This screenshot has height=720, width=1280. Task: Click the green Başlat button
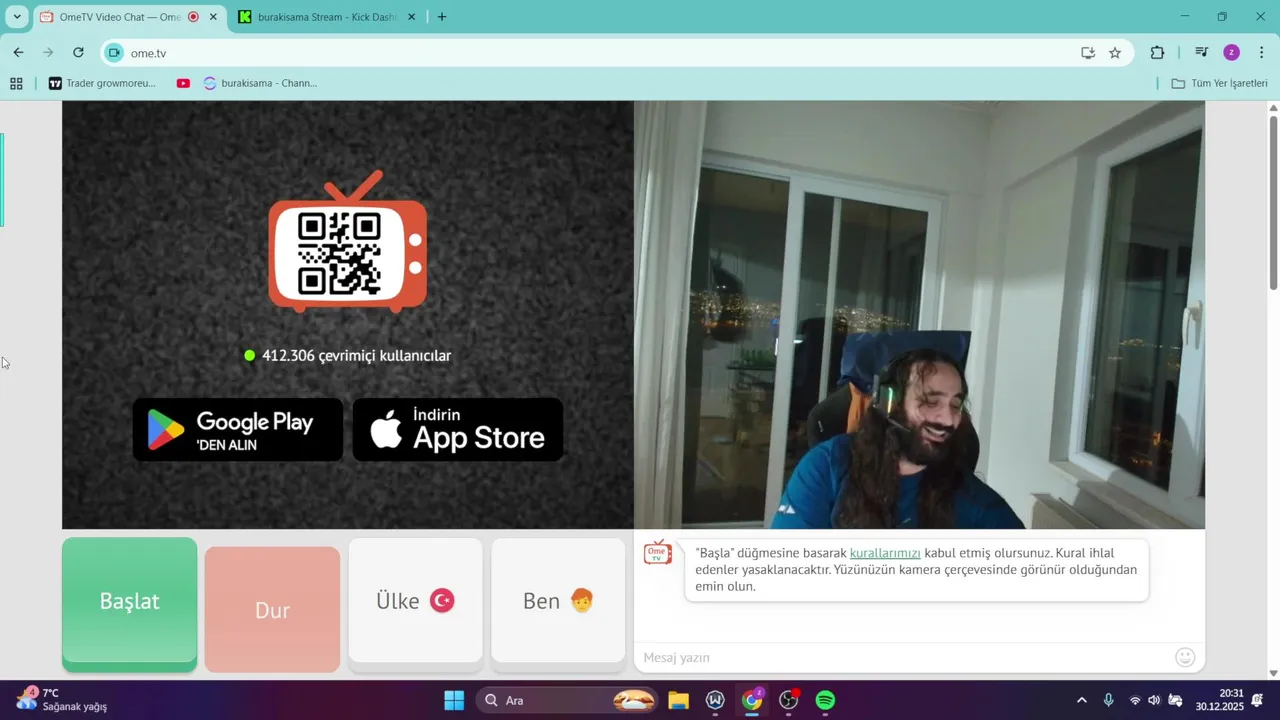coord(129,602)
